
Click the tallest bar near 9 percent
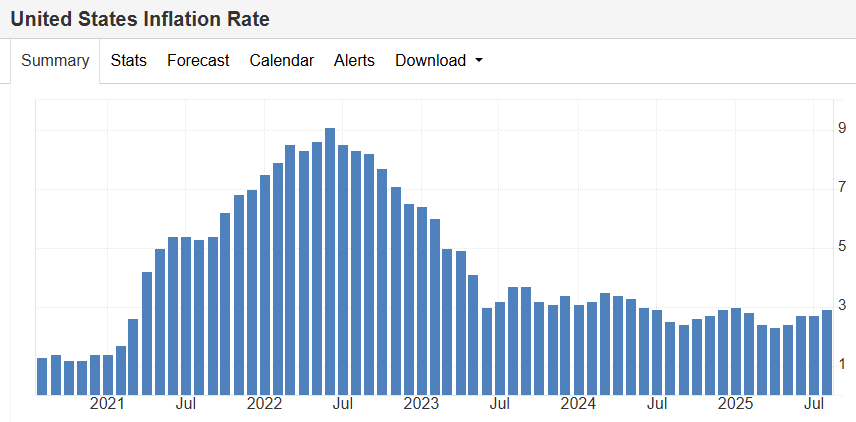(x=330, y=261)
